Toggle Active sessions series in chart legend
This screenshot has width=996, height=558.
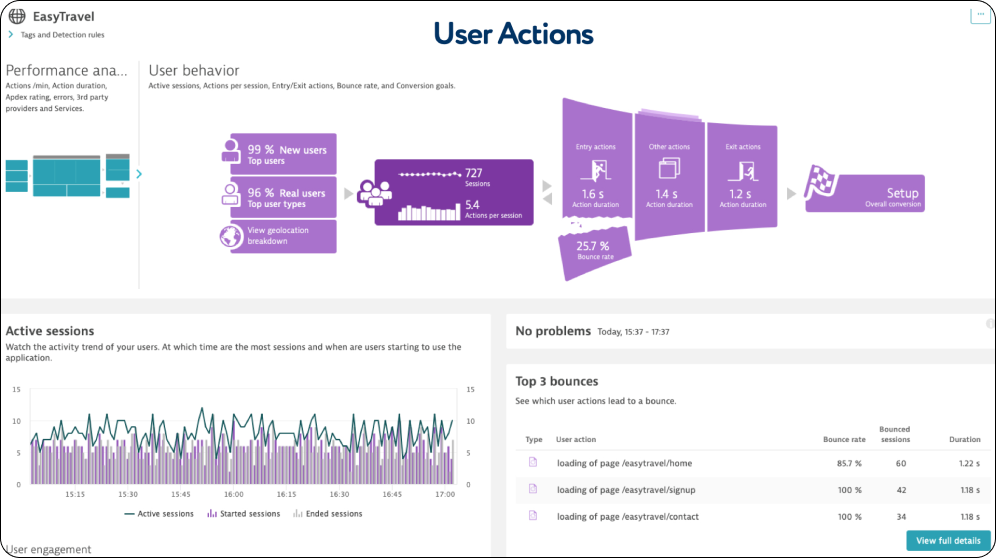(158, 514)
